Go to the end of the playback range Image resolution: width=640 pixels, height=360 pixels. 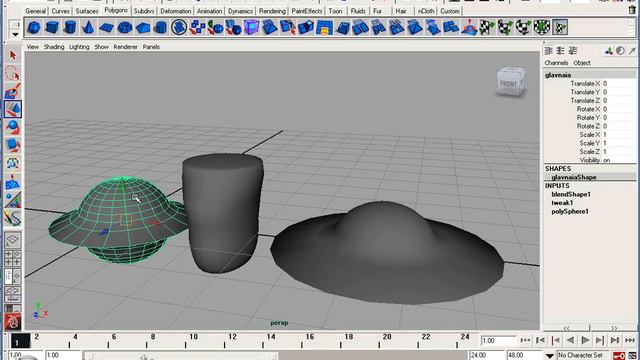(x=630, y=340)
